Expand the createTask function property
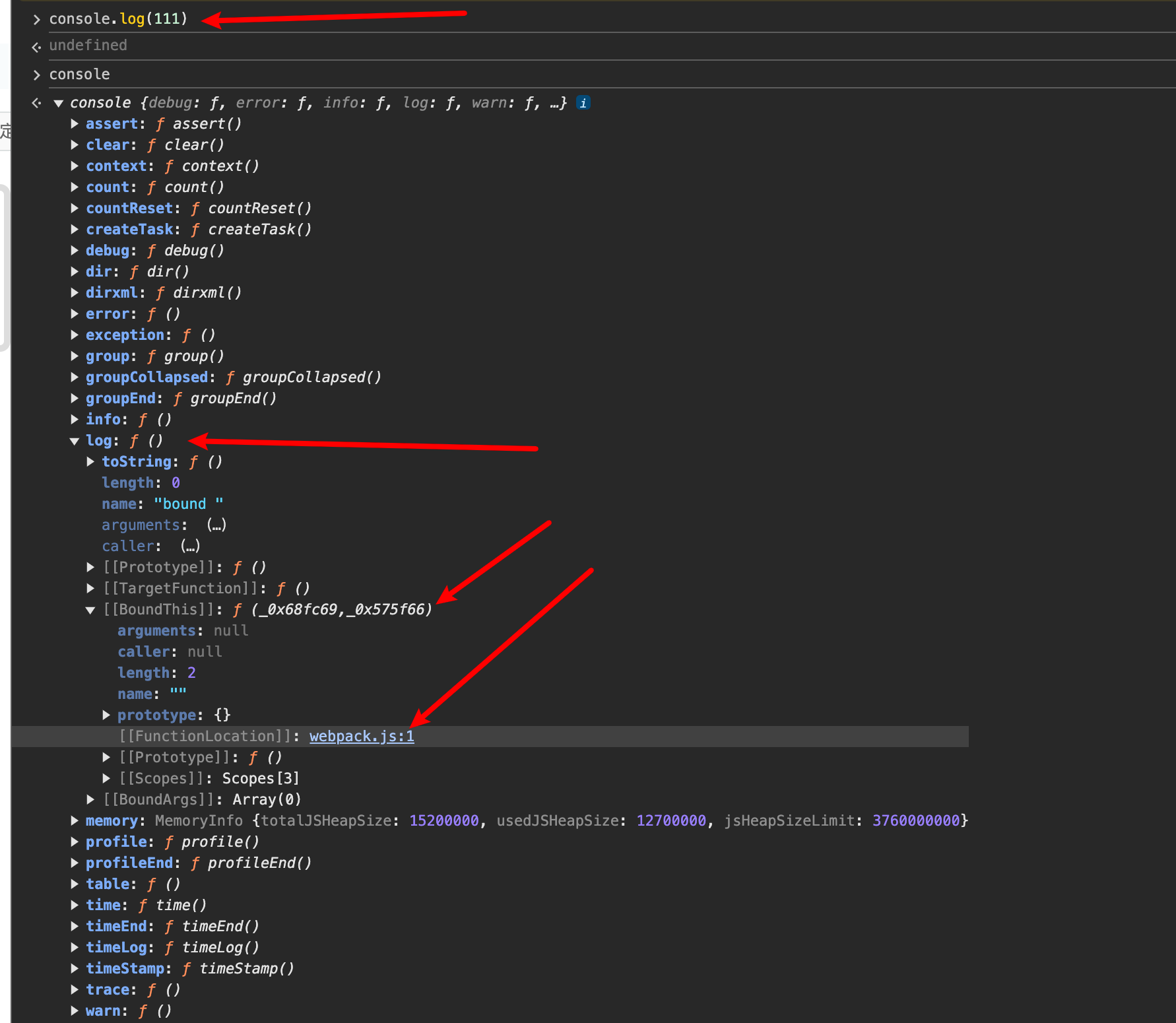Viewport: 1176px width, 1023px height. point(75,229)
